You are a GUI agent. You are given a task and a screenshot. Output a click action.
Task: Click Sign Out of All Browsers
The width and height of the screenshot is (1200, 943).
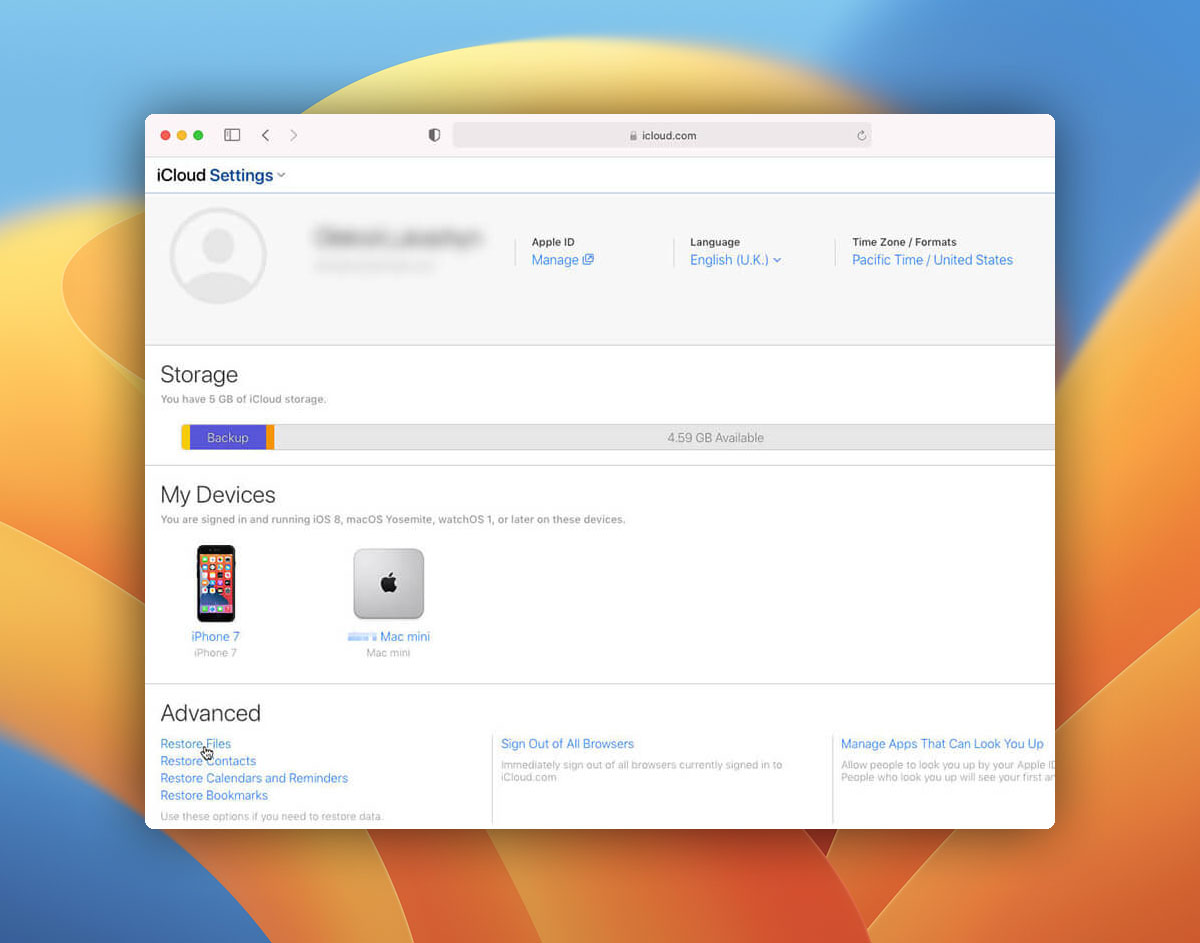[x=567, y=744]
